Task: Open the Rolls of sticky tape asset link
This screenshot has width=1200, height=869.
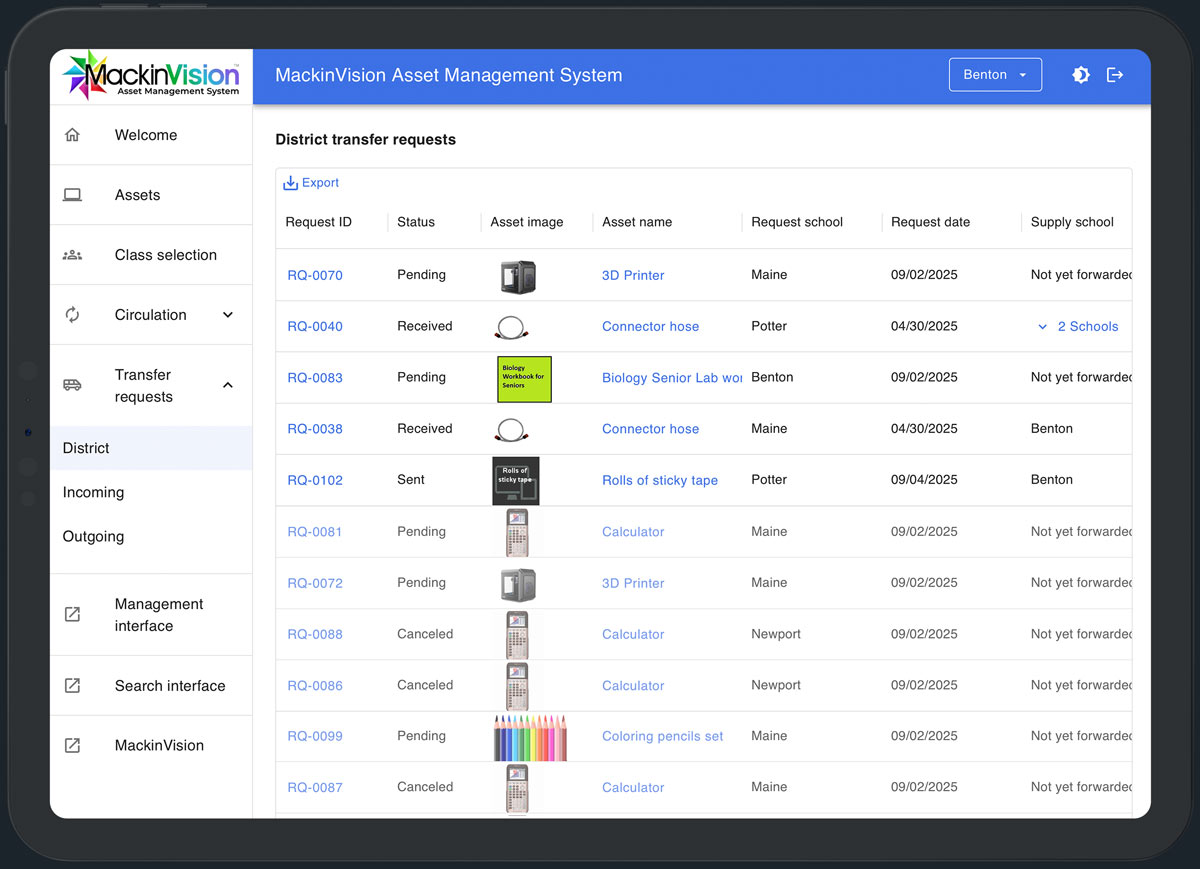Action: [659, 480]
